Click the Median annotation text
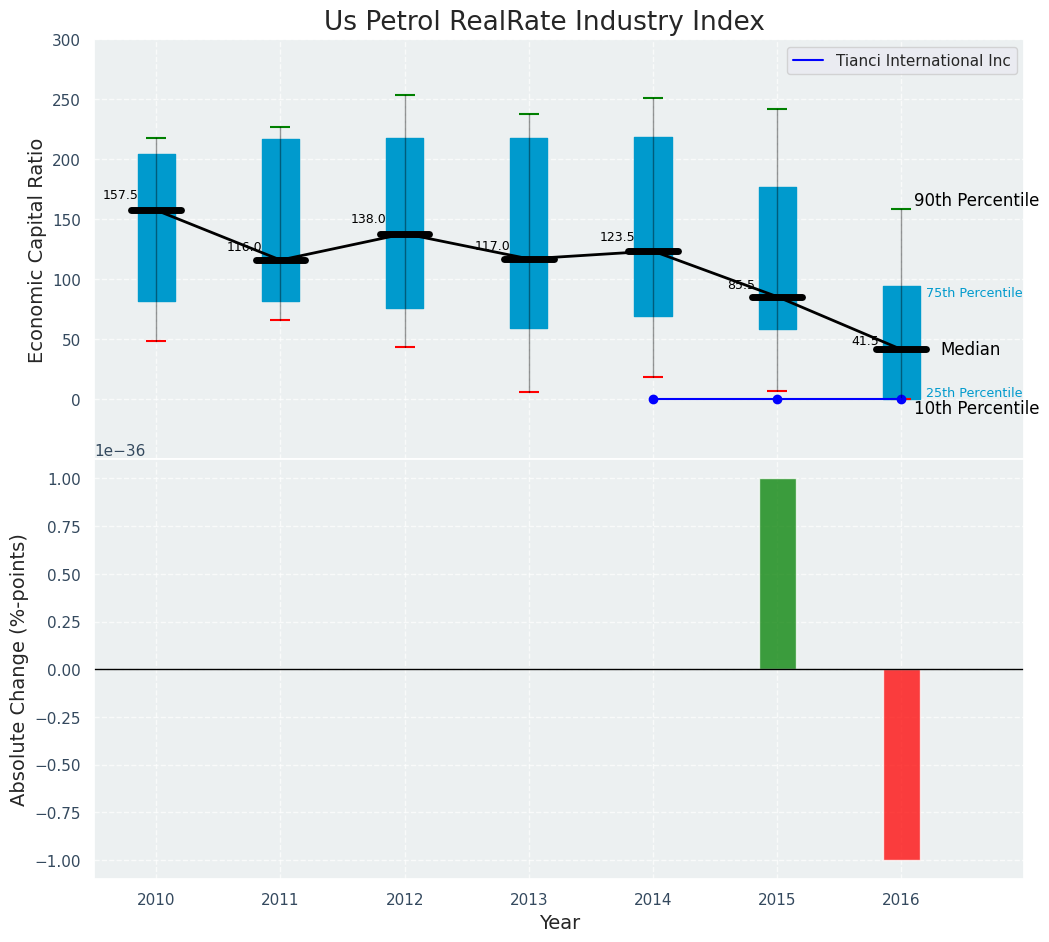Image resolution: width=1049 pixels, height=942 pixels. pos(970,349)
